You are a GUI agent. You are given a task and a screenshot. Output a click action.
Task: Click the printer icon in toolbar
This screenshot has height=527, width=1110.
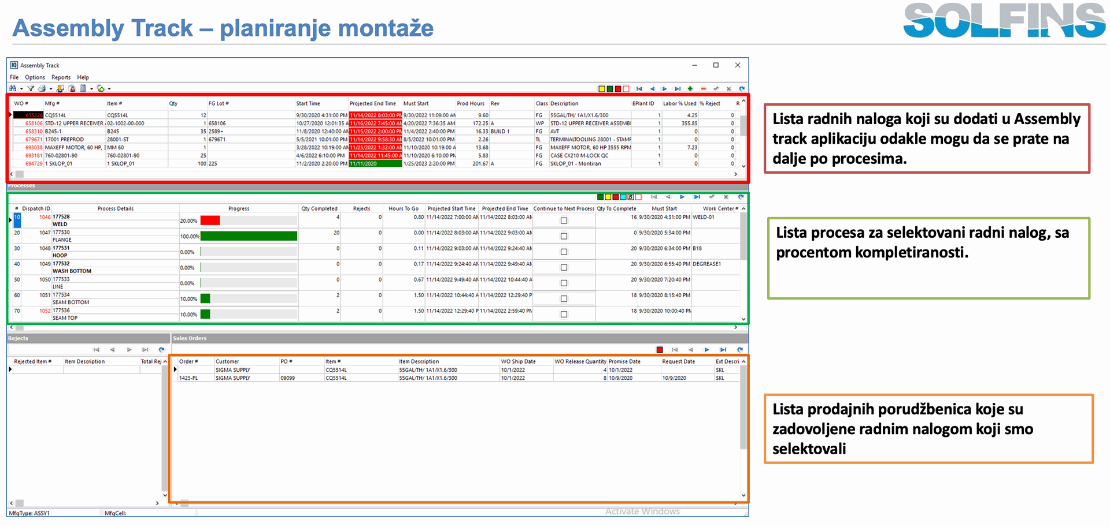pyautogui.click(x=43, y=88)
